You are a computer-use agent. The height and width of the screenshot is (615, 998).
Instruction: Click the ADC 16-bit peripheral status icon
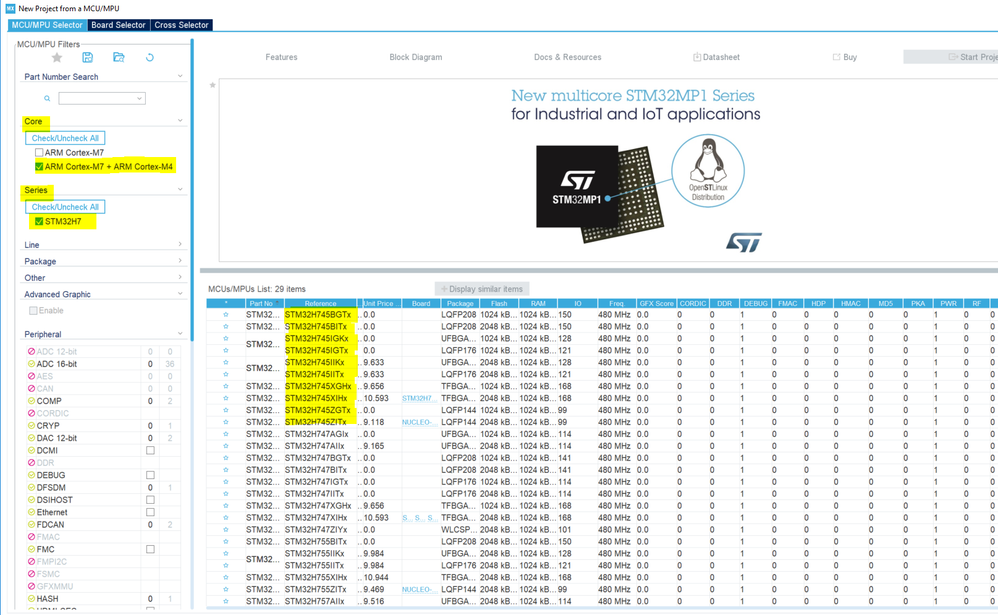click(31, 364)
